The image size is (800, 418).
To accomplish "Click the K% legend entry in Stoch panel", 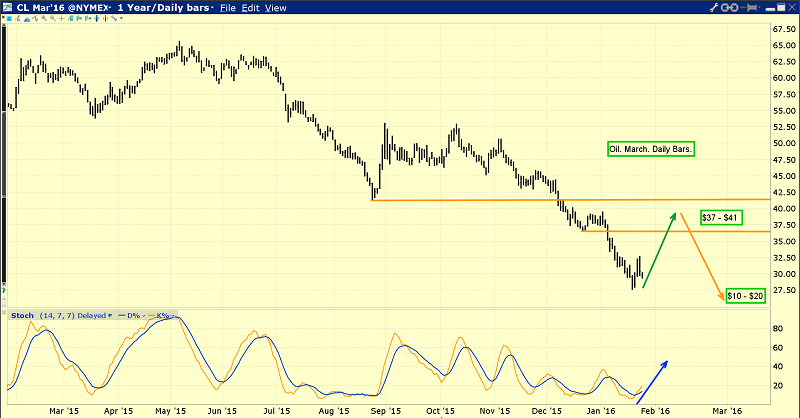I will pyautogui.click(x=165, y=316).
